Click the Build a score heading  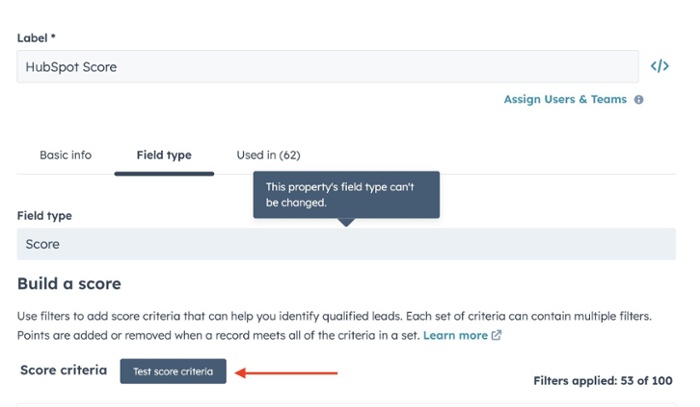point(69,284)
